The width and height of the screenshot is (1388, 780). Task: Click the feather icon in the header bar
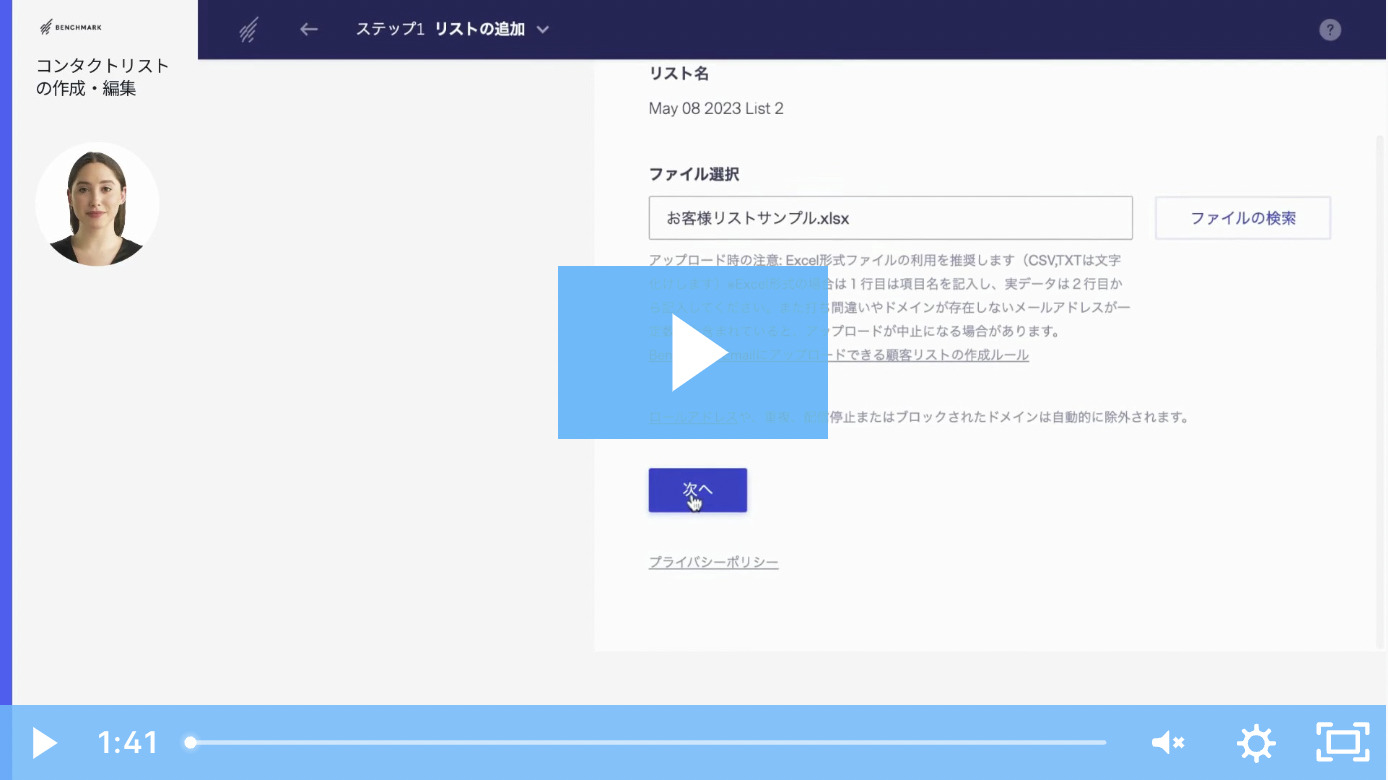(x=249, y=30)
